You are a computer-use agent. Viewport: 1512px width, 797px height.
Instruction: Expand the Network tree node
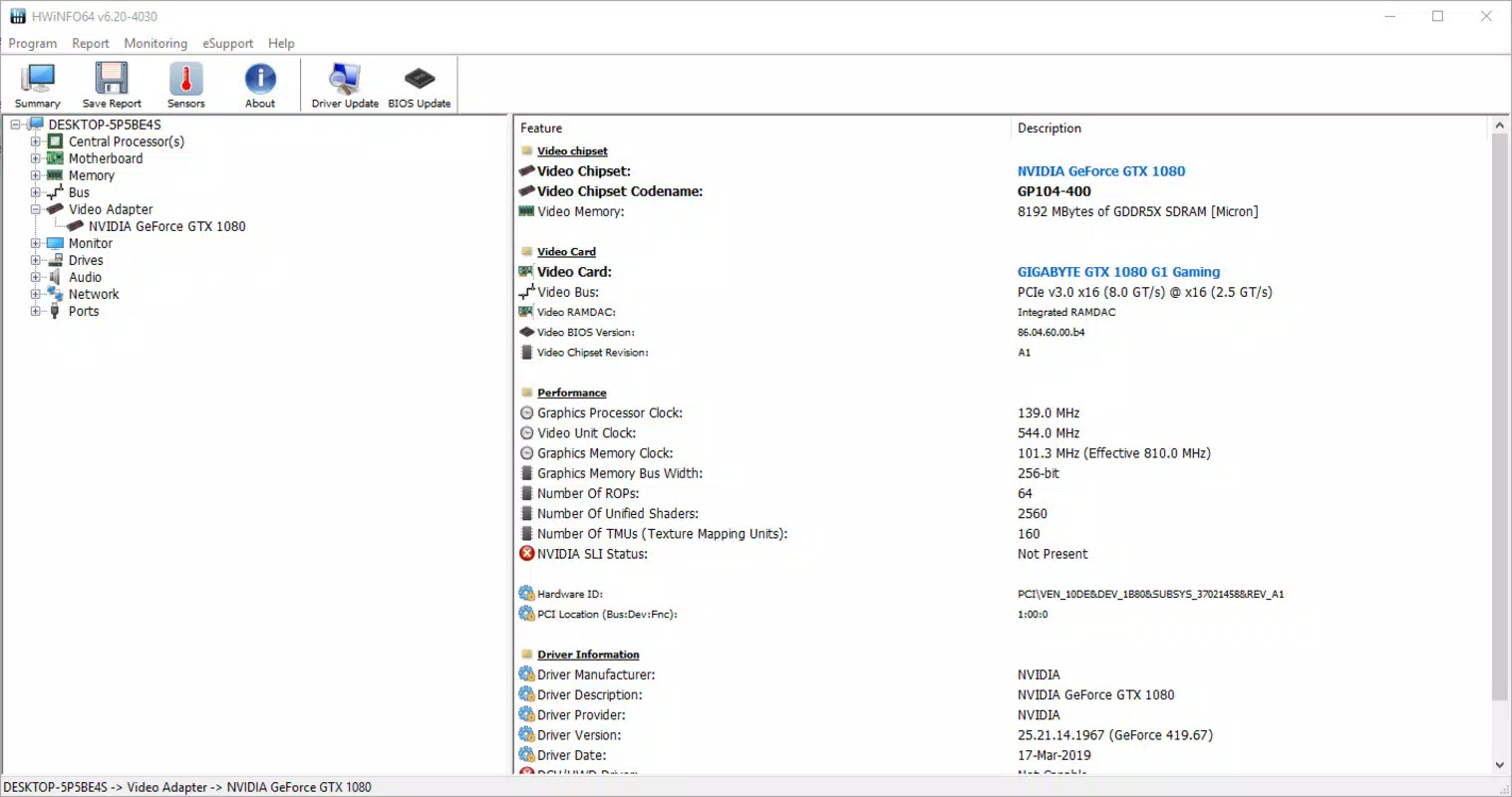[x=35, y=294]
